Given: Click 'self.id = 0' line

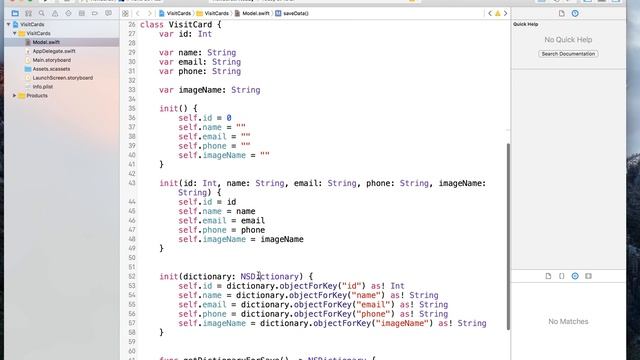Looking at the screenshot, I should [205, 118].
